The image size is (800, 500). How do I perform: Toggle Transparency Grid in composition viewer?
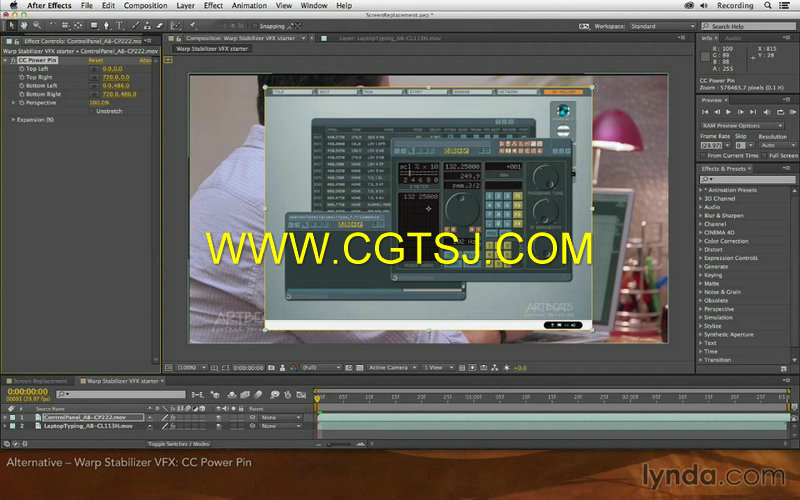coord(359,367)
